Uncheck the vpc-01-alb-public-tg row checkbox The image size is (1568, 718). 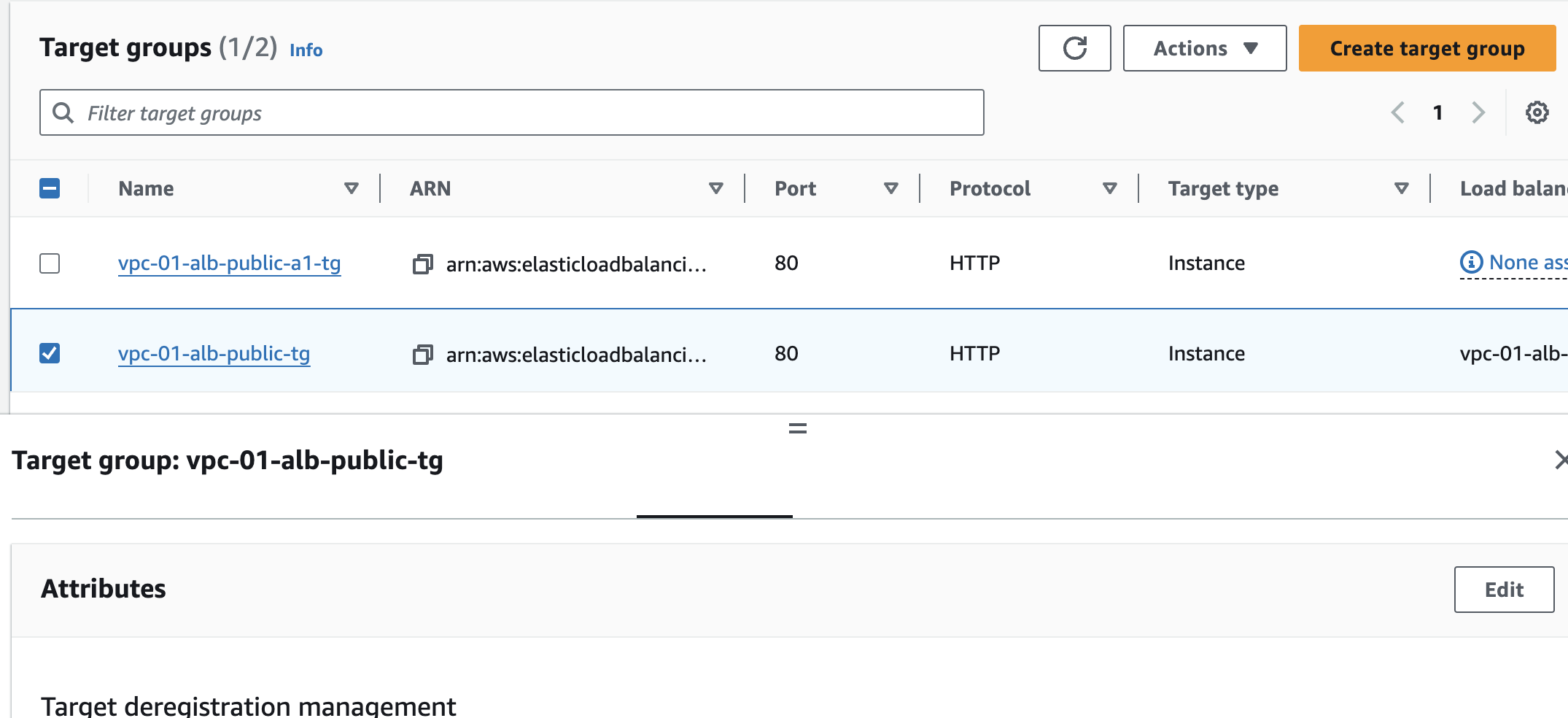[x=50, y=354]
